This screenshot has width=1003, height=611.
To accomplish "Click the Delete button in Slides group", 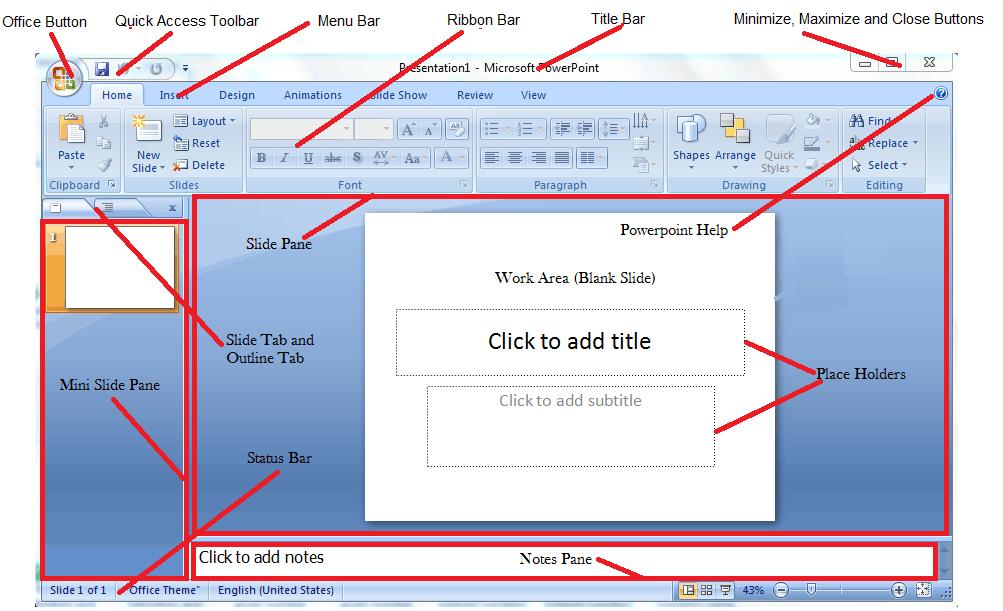I will [x=199, y=165].
